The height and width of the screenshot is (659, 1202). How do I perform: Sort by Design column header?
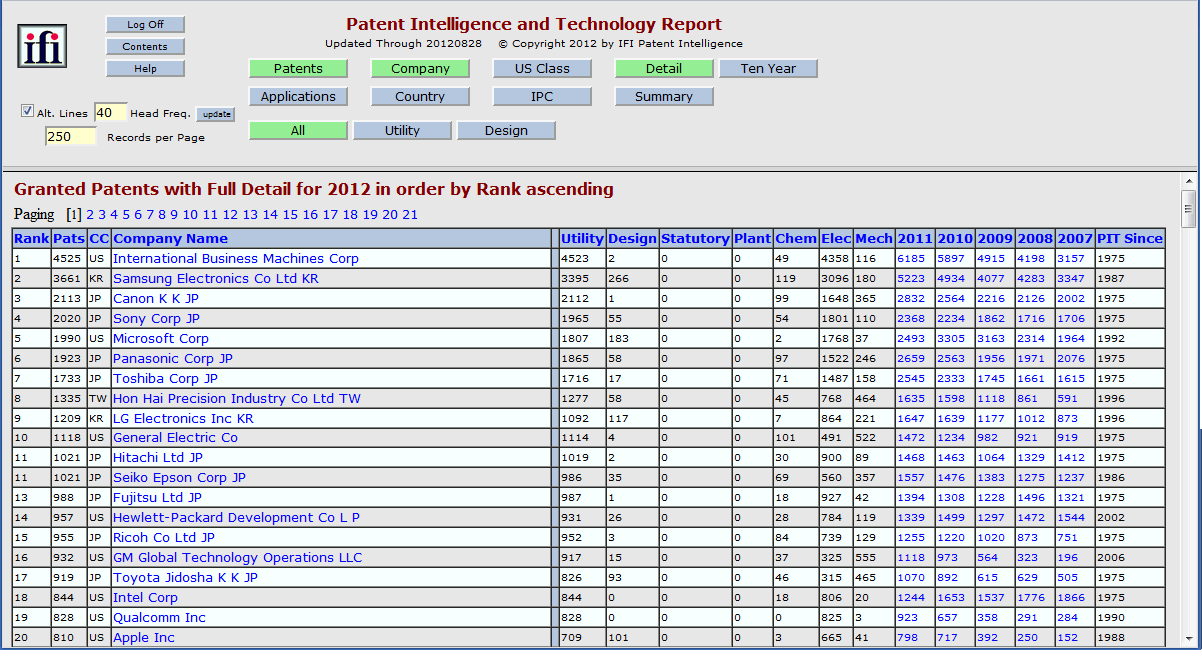pyautogui.click(x=632, y=239)
